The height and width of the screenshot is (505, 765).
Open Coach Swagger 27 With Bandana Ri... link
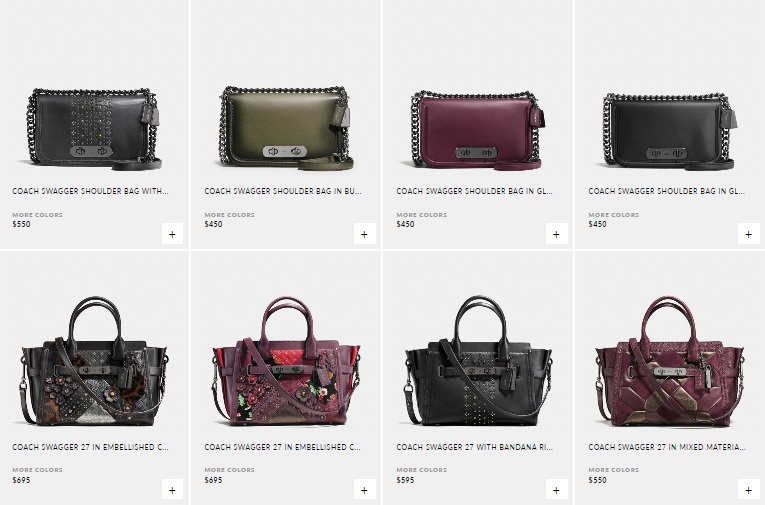(474, 447)
